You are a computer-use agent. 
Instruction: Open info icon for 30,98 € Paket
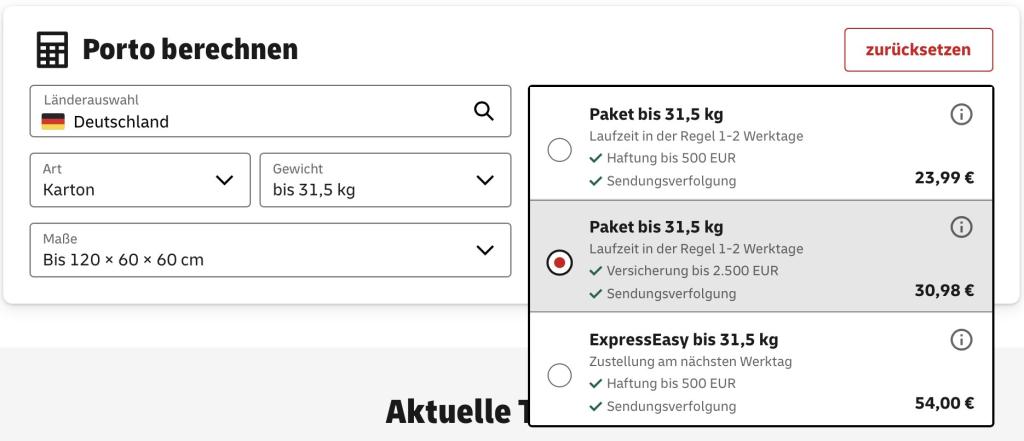[x=961, y=227]
